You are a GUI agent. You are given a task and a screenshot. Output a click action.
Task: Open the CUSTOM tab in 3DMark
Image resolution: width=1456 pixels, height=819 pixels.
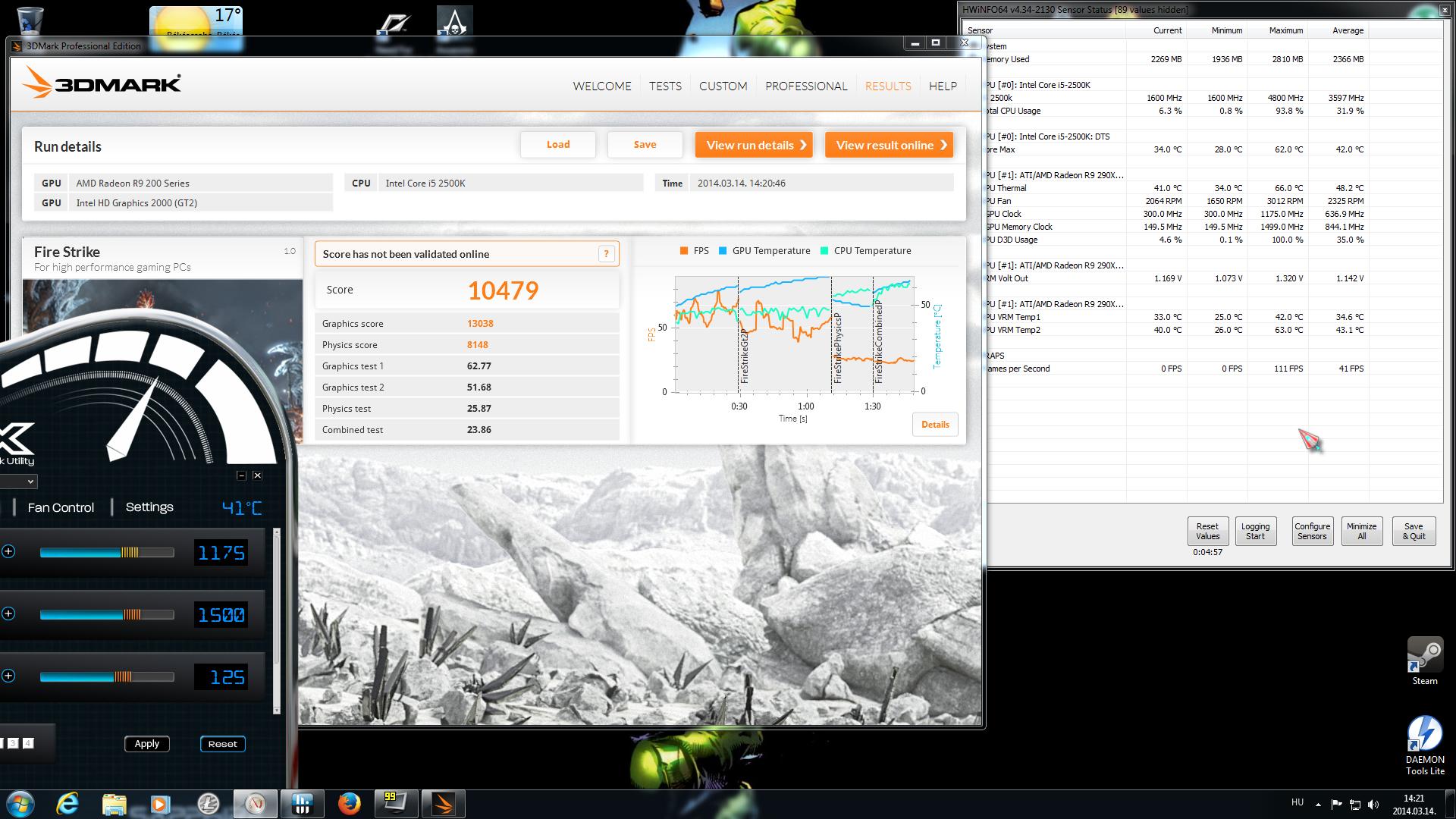(723, 86)
